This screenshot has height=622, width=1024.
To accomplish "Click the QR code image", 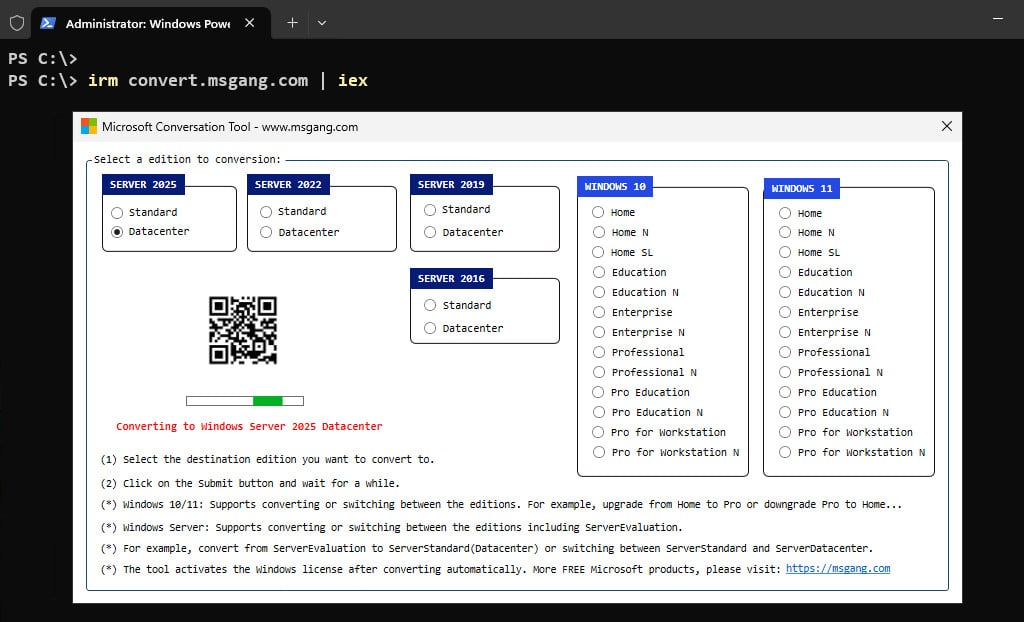I will coord(243,330).
